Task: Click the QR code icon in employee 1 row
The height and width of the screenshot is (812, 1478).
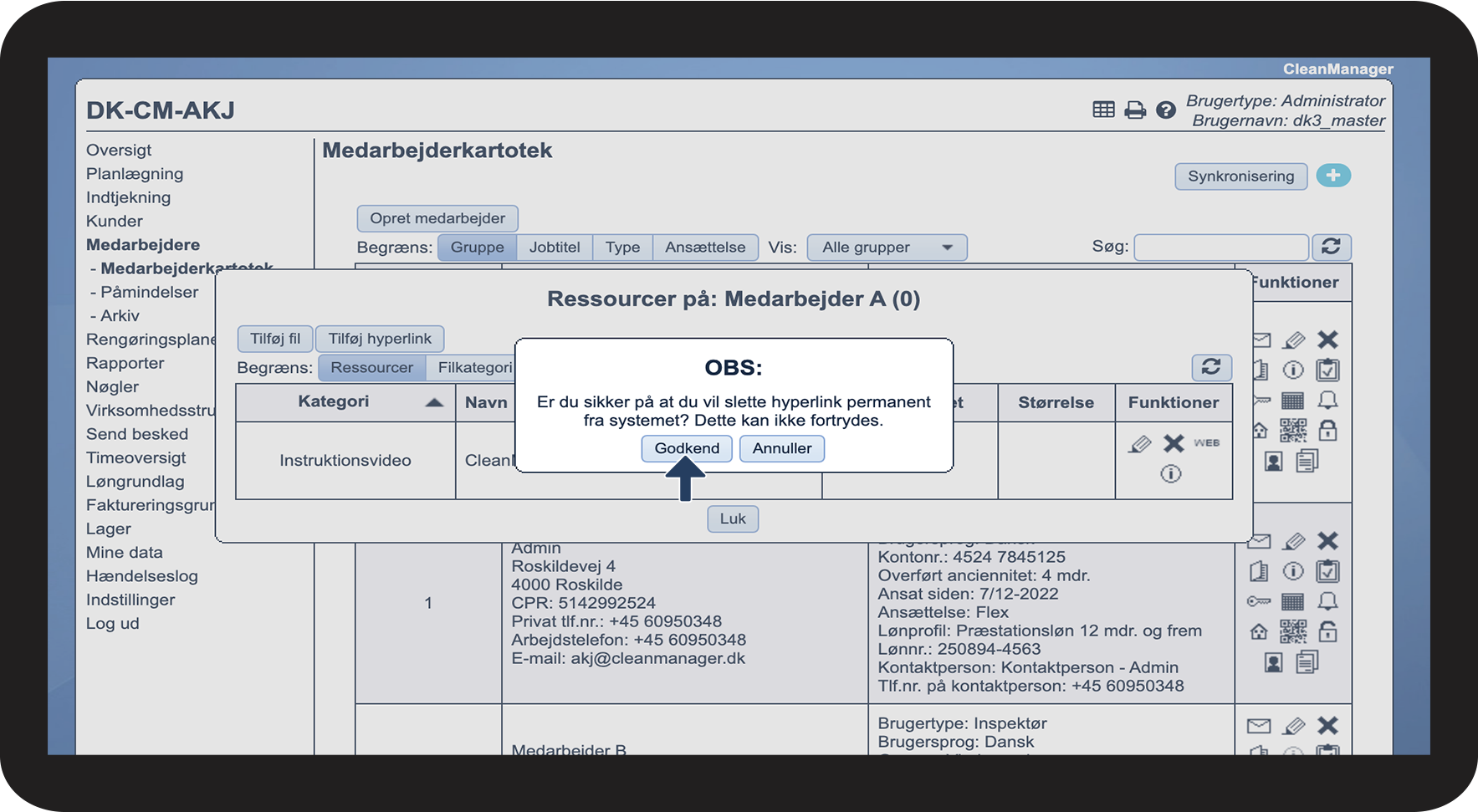Action: pyautogui.click(x=1292, y=631)
